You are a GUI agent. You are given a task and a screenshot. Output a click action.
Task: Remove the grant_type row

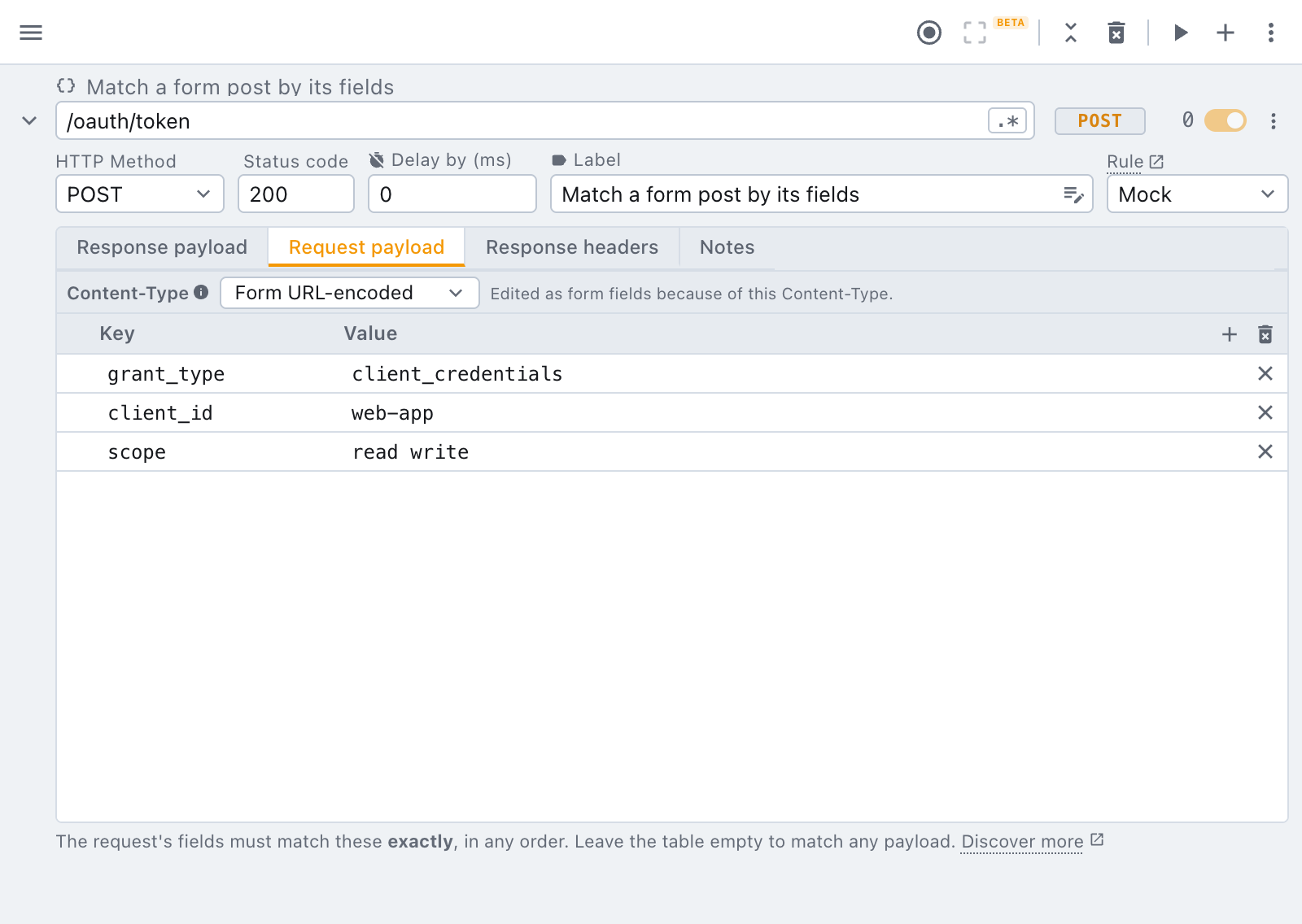[1265, 373]
